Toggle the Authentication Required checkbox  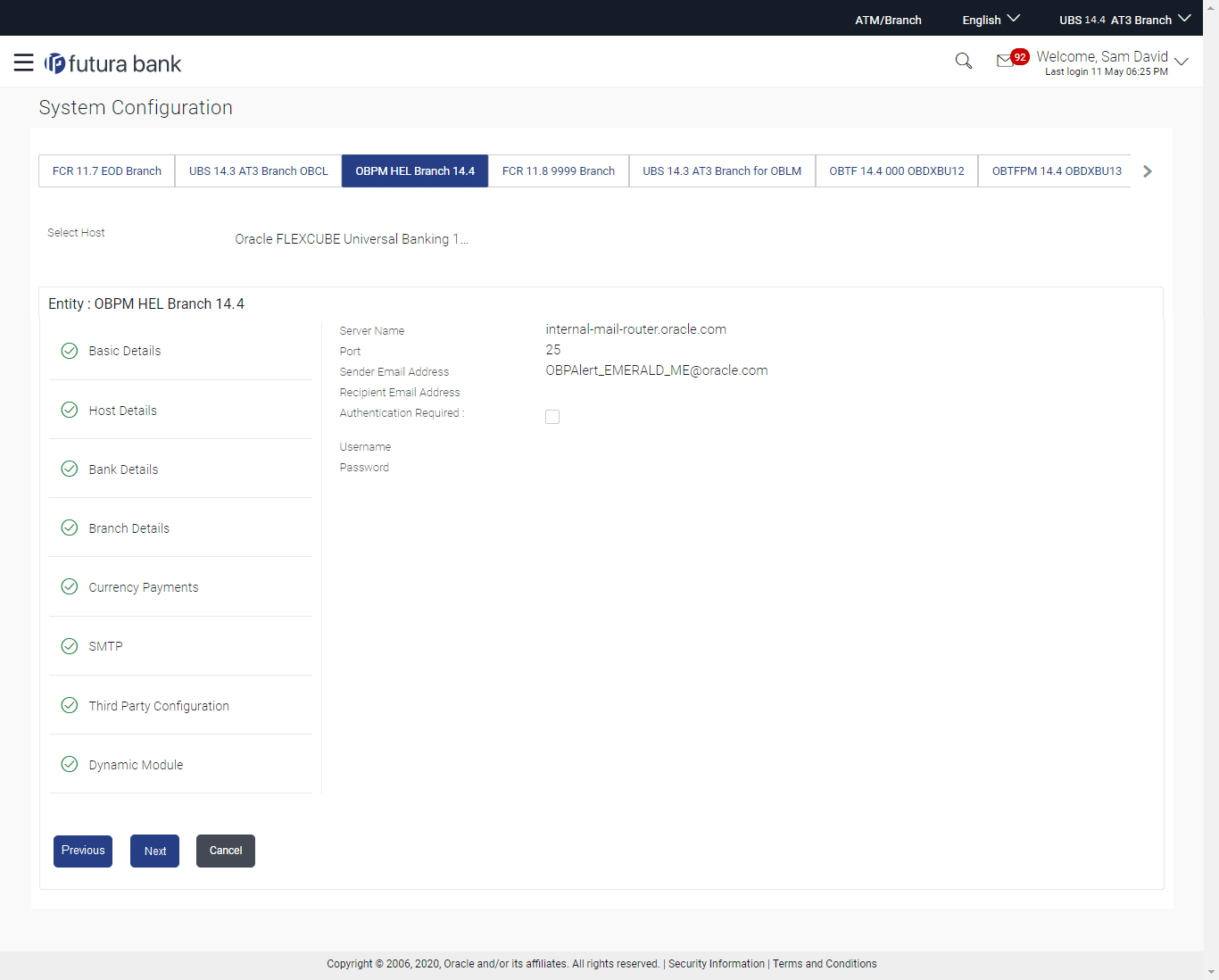pyautogui.click(x=552, y=417)
